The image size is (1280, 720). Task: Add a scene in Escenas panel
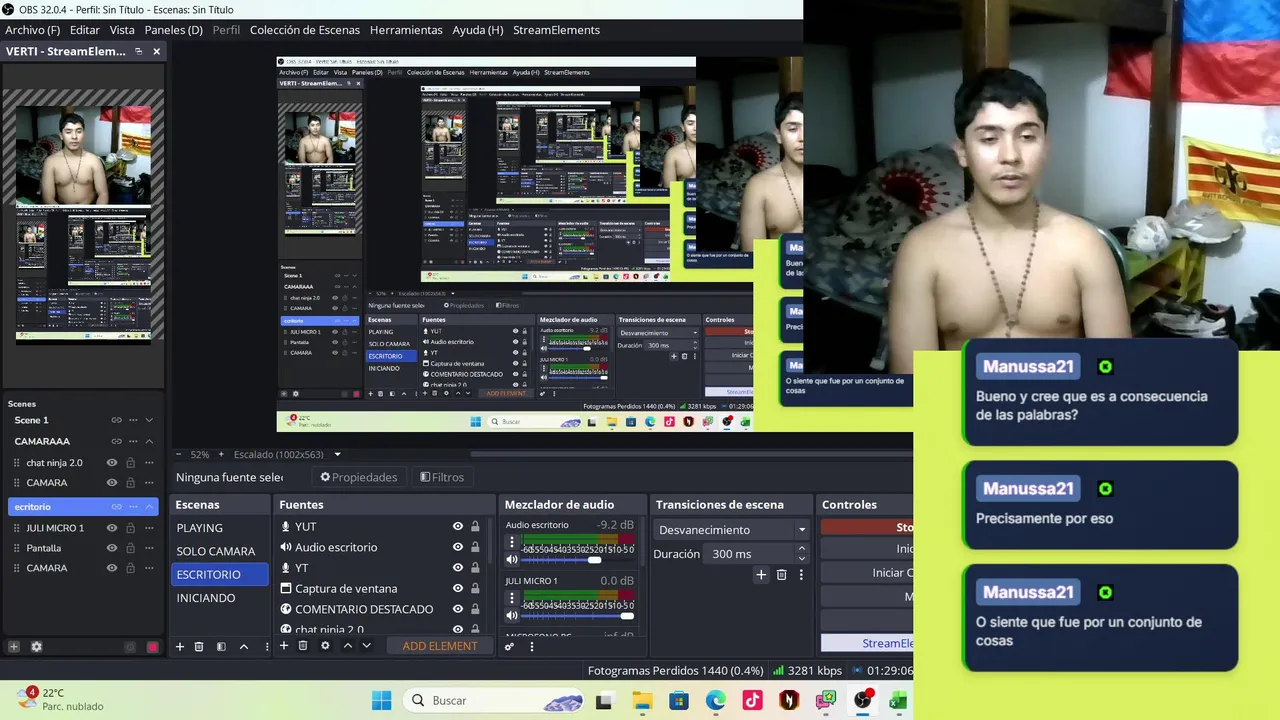coord(180,647)
